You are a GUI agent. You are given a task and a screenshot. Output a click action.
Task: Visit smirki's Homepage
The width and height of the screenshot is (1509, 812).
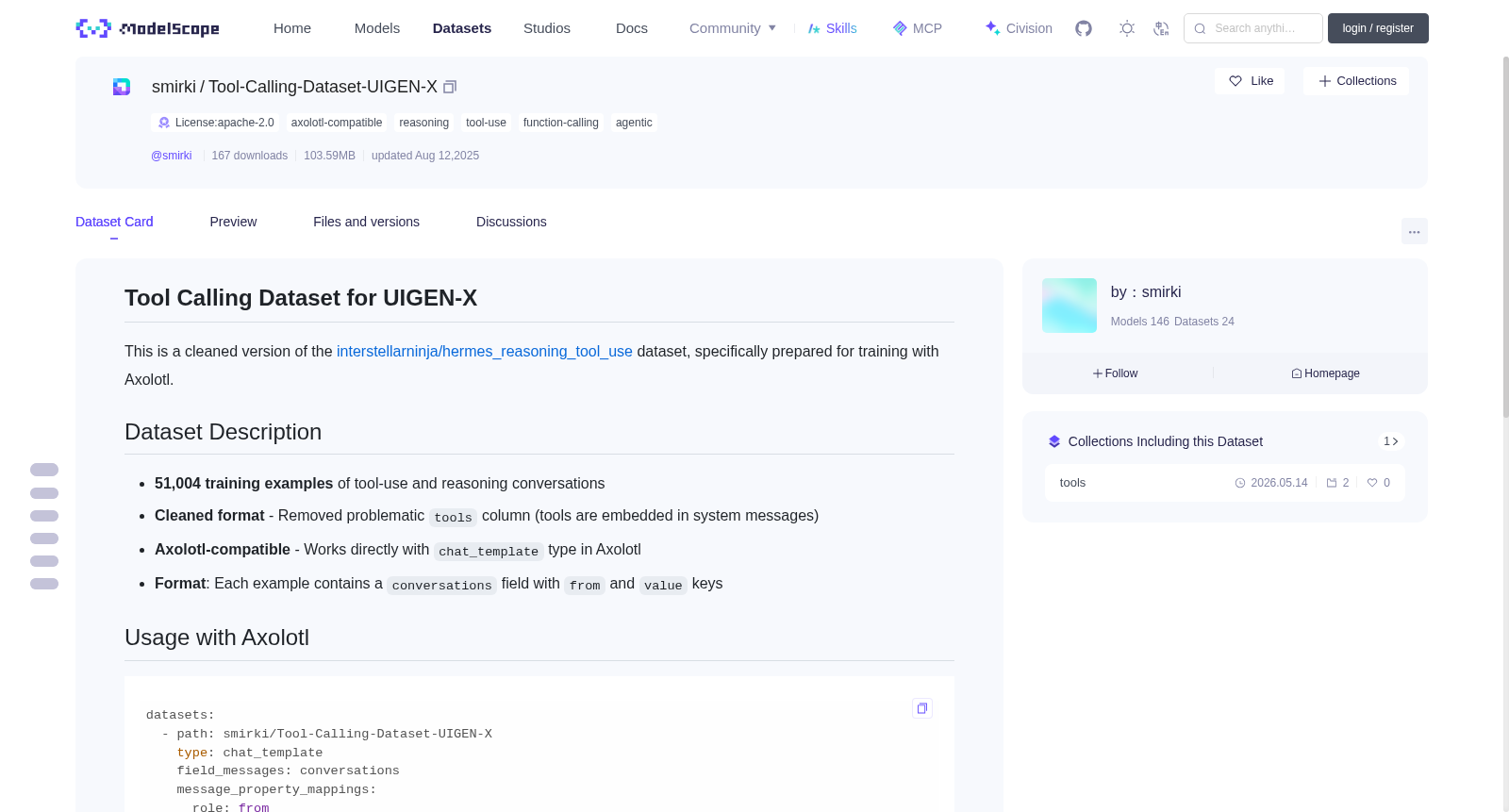[1326, 373]
